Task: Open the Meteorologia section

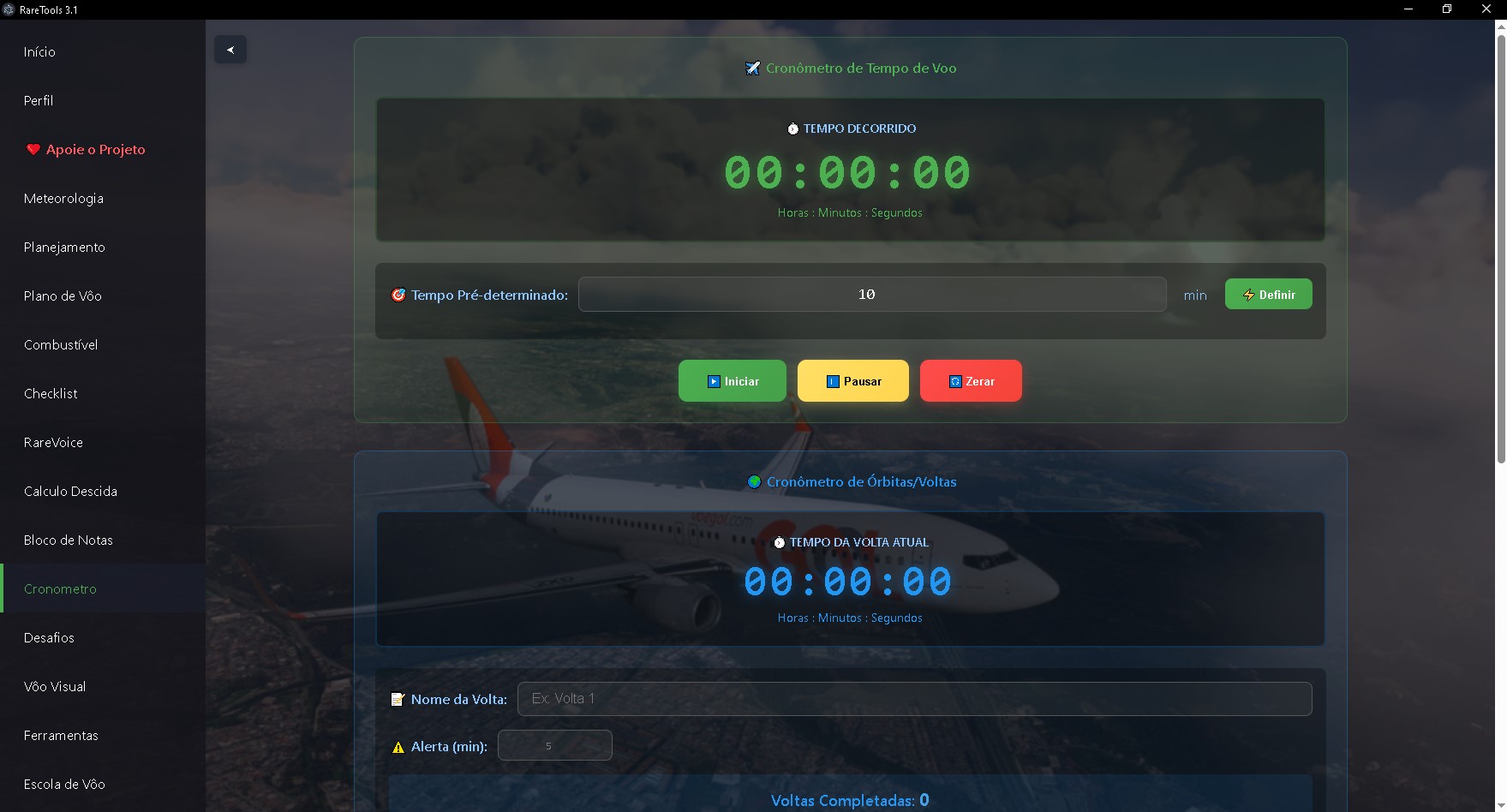Action: pos(103,199)
